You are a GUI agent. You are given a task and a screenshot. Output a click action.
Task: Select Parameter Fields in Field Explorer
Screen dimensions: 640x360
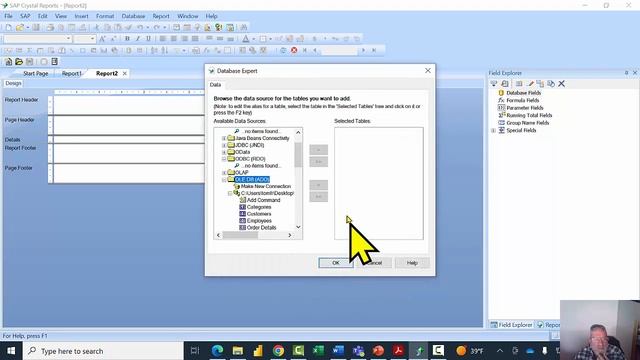point(524,108)
